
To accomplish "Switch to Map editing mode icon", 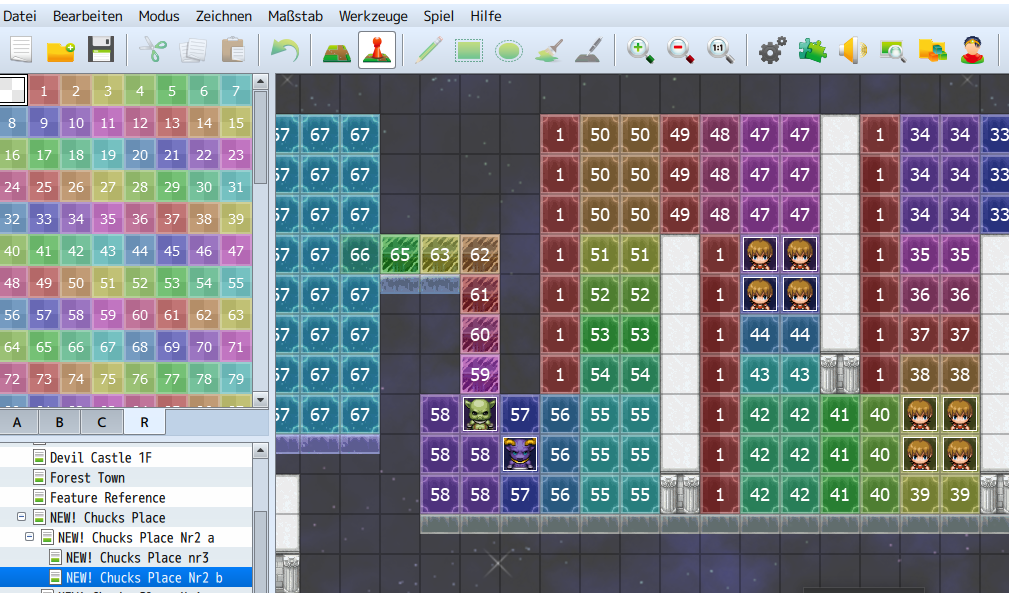I will point(337,50).
